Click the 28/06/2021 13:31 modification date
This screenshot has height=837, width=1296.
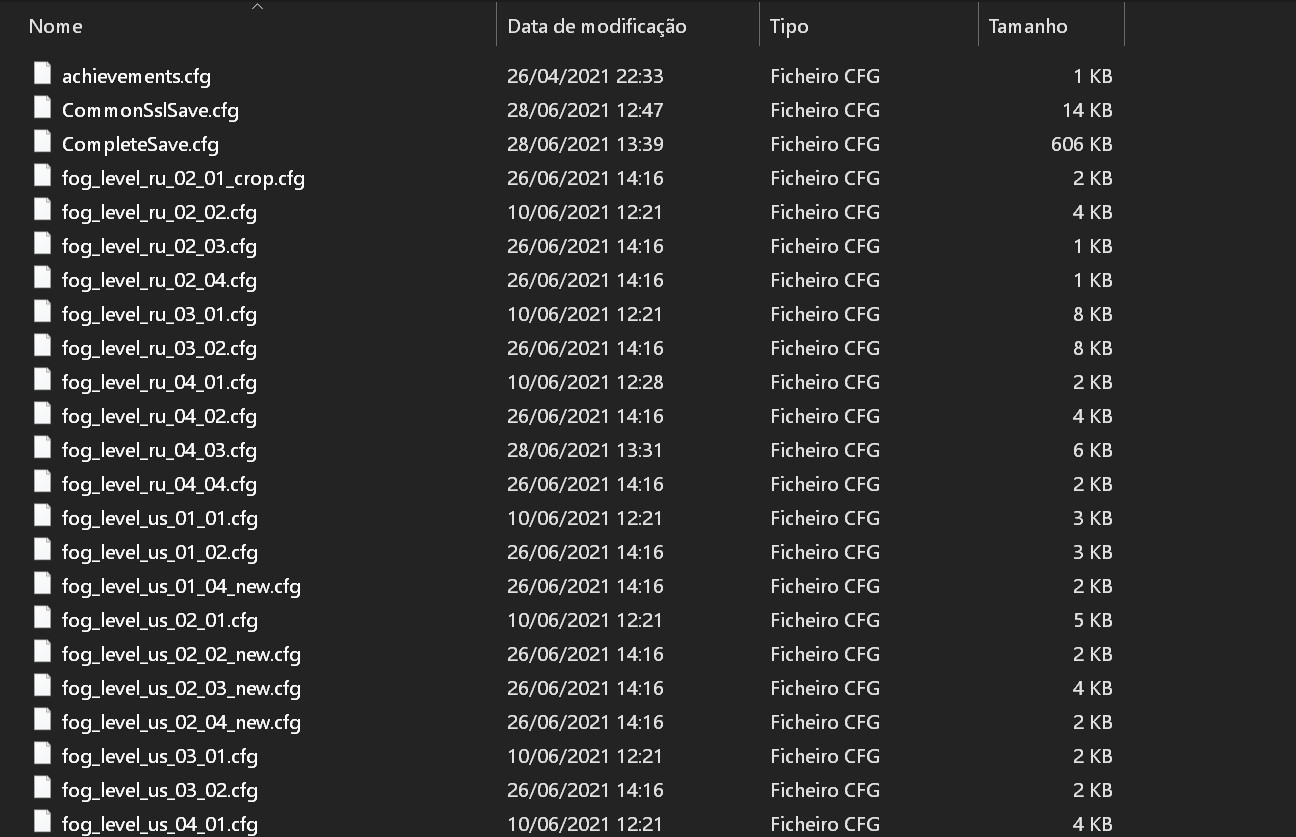(585, 450)
